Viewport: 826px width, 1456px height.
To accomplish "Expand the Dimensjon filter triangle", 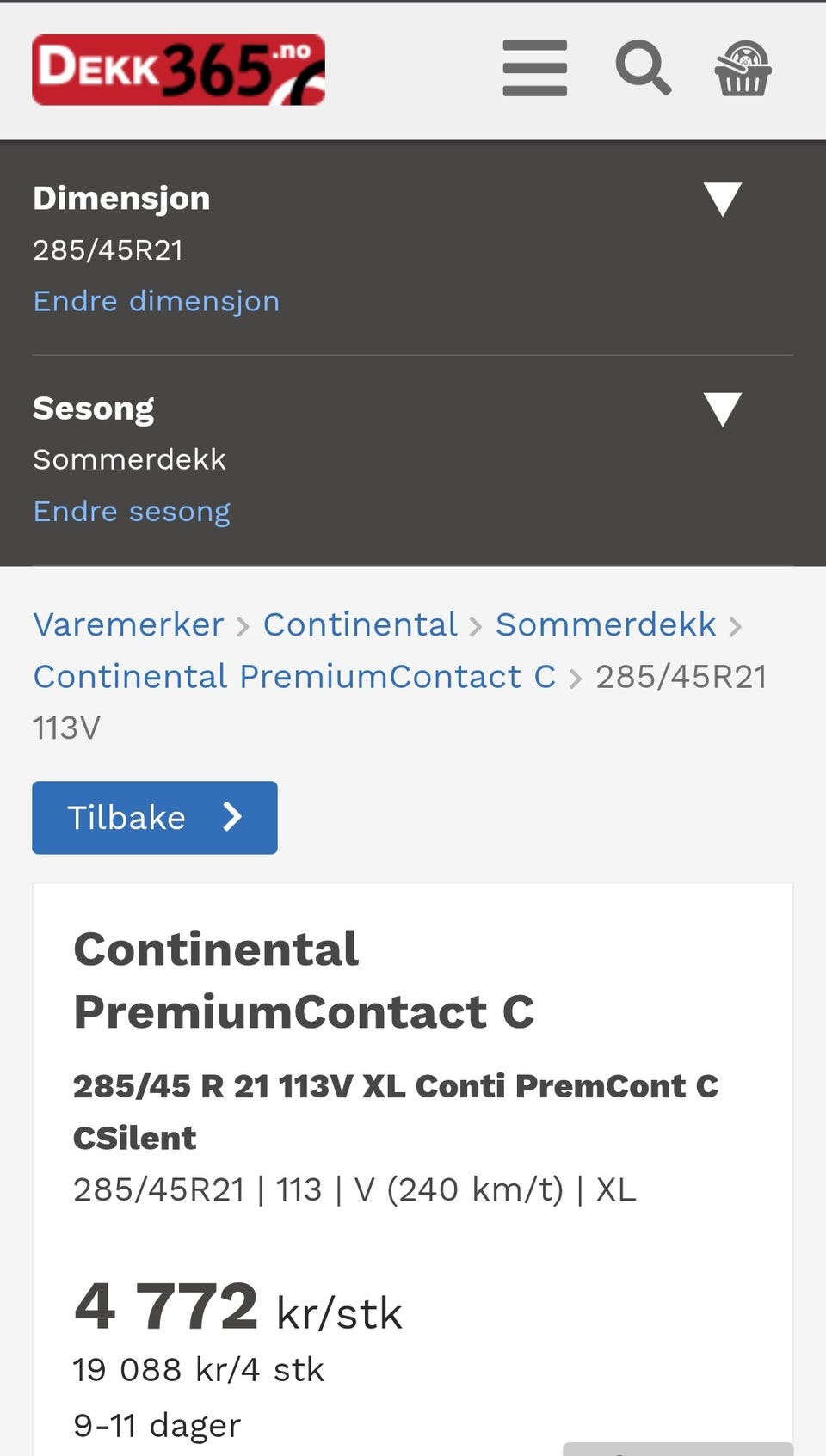I will point(722,199).
